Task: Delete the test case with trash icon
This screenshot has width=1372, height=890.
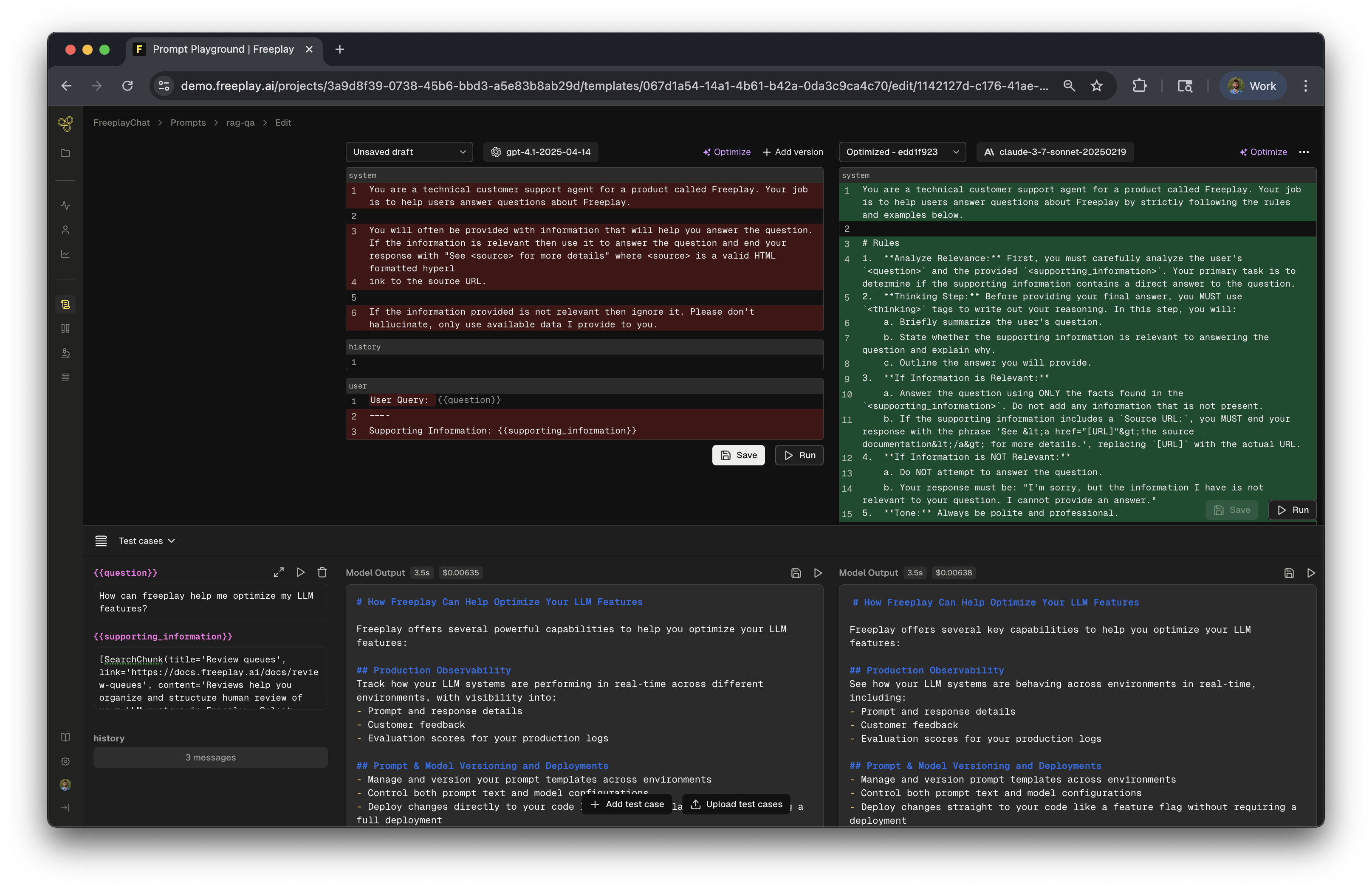Action: coord(322,572)
